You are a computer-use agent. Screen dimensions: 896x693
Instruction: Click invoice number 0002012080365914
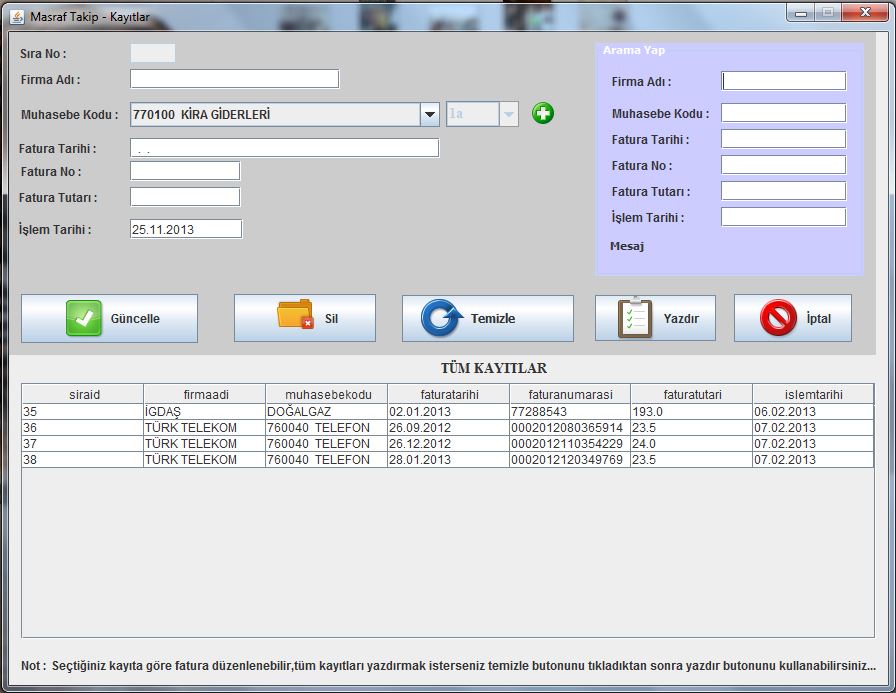point(570,427)
